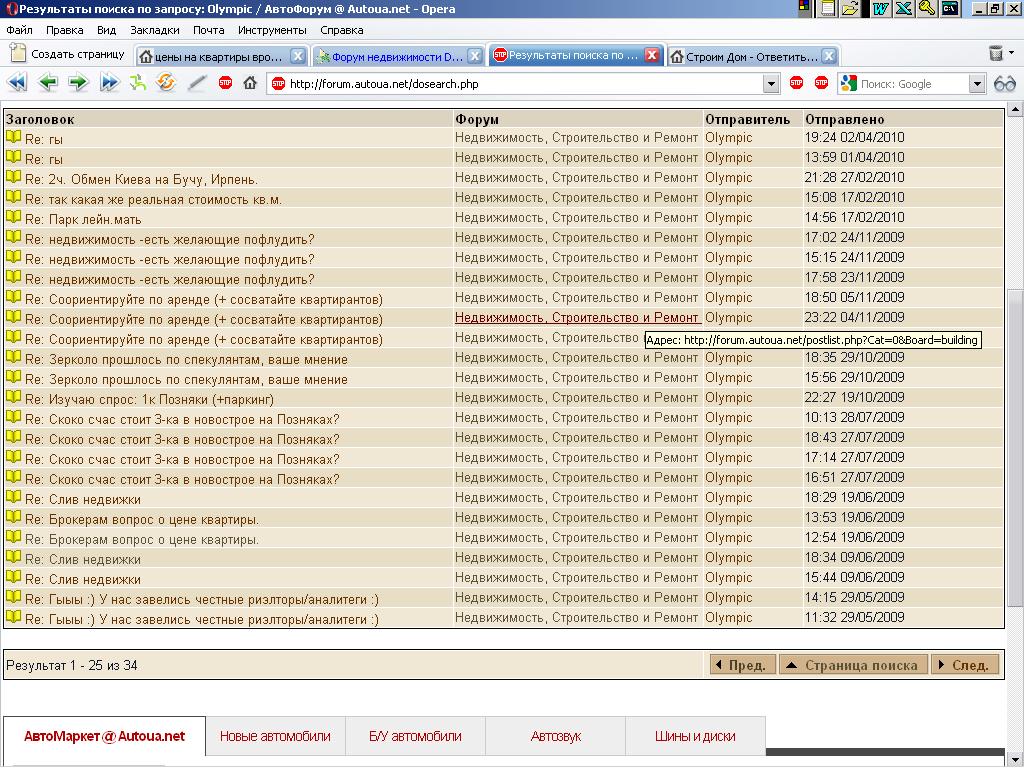Open the 'АвтоМаркет @ Autoua.net' tab
The height and width of the screenshot is (768, 1024).
[104, 736]
